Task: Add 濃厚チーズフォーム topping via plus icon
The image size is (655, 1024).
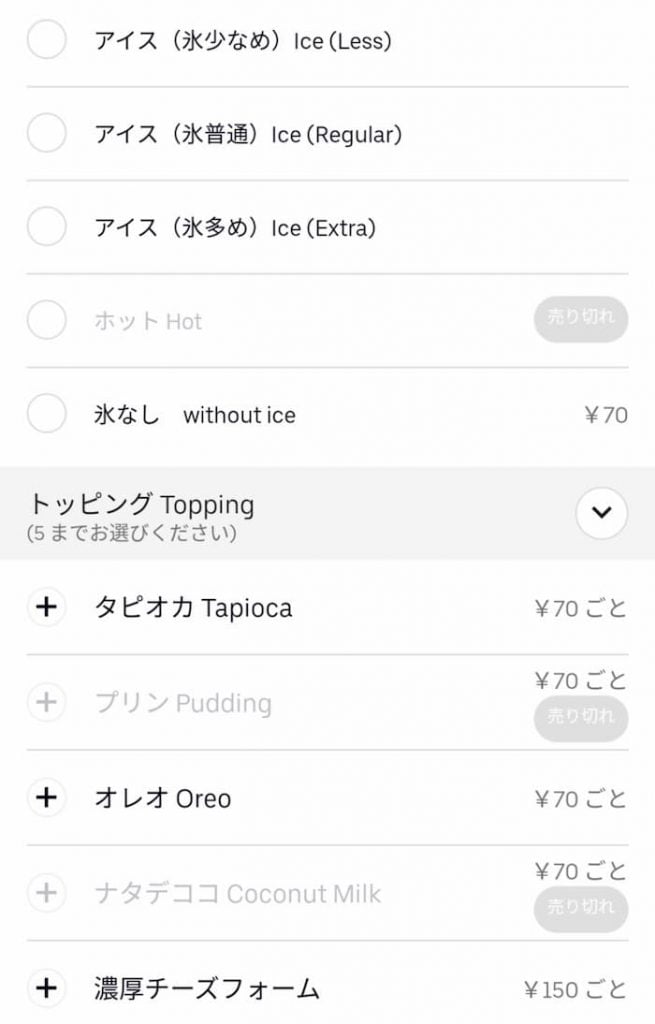Action: (x=46, y=989)
